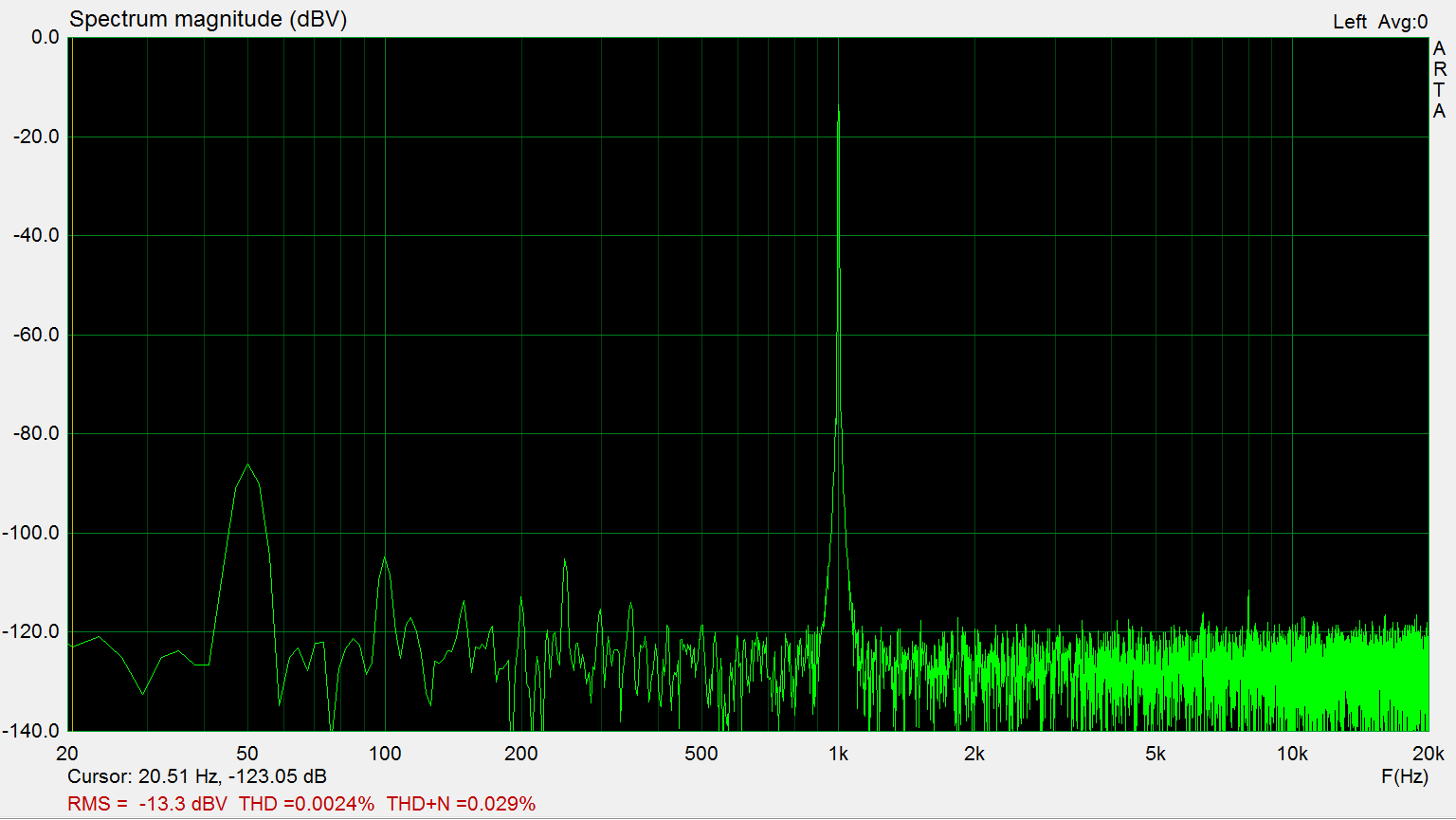Click the 50 Hz hum peak top

pyautogui.click(x=247, y=465)
